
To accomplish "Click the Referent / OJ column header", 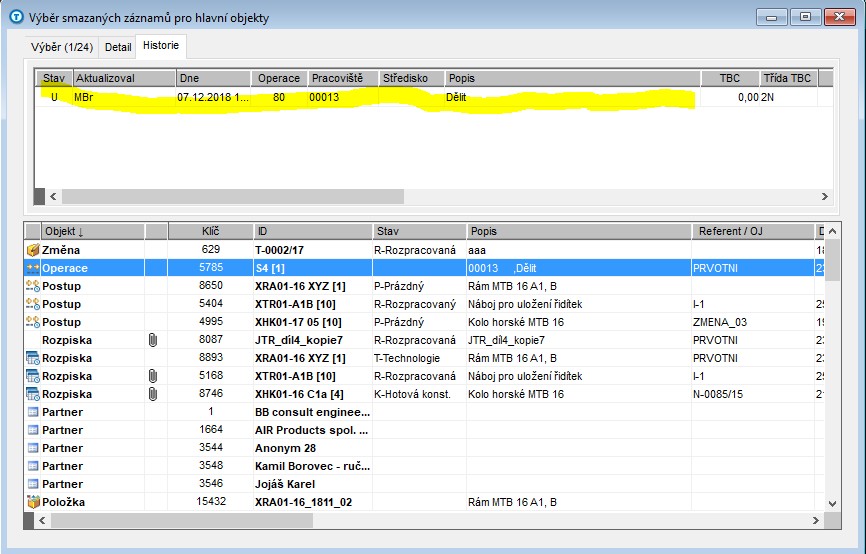I will click(x=752, y=231).
